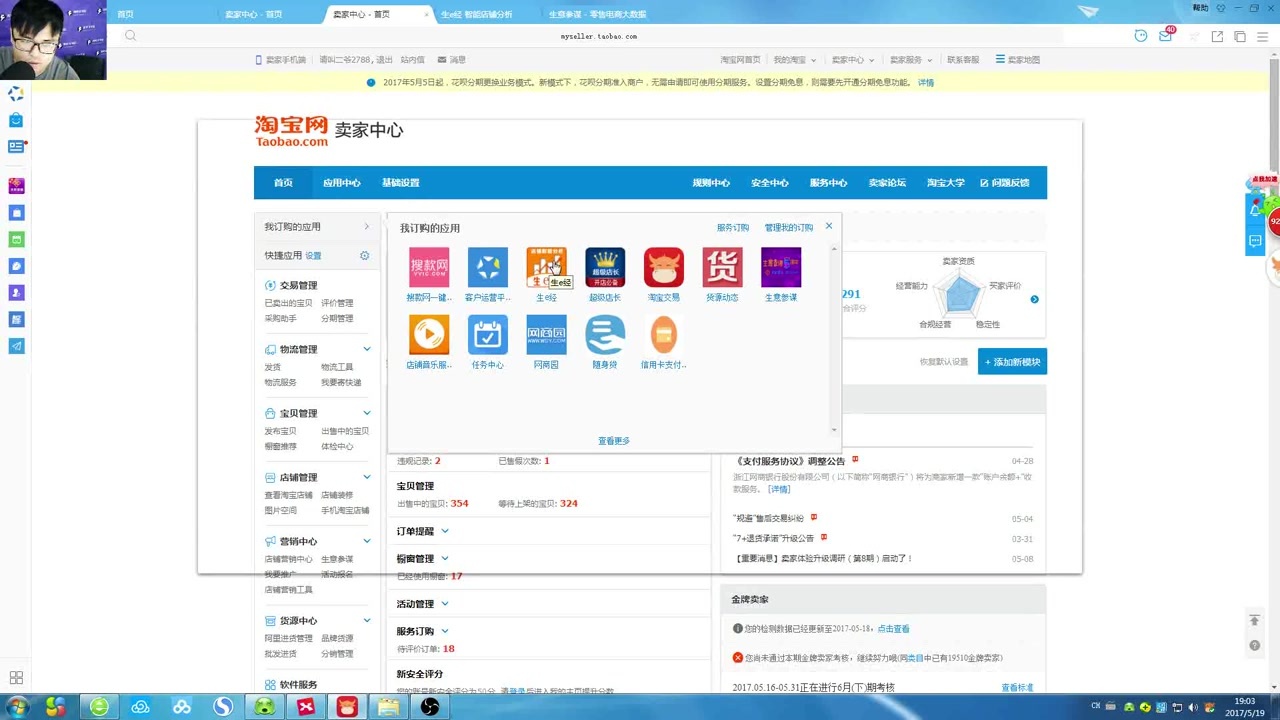
Task: Open 规则中心 in navigation bar
Action: pyautogui.click(x=711, y=183)
